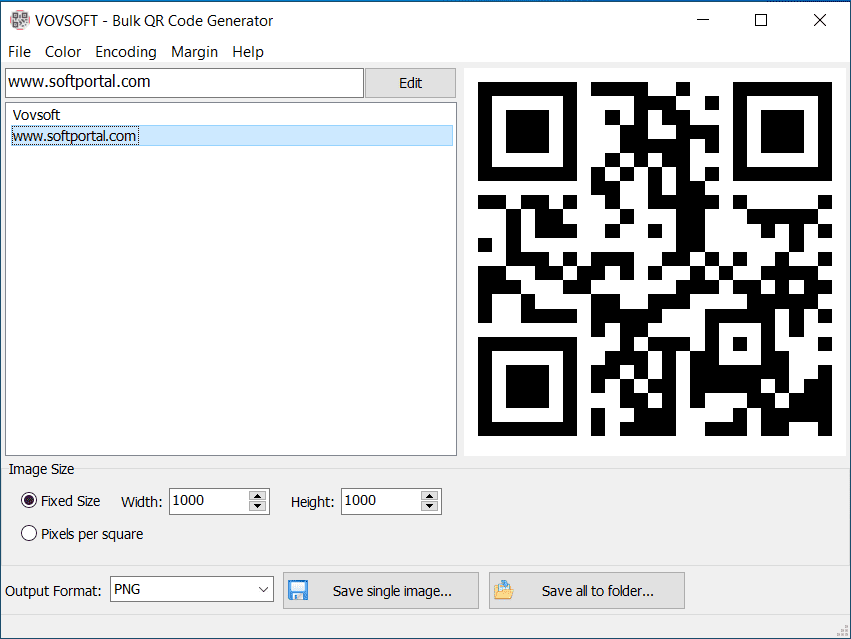The image size is (851, 639).
Task: Click into the Width value field
Action: coord(209,501)
